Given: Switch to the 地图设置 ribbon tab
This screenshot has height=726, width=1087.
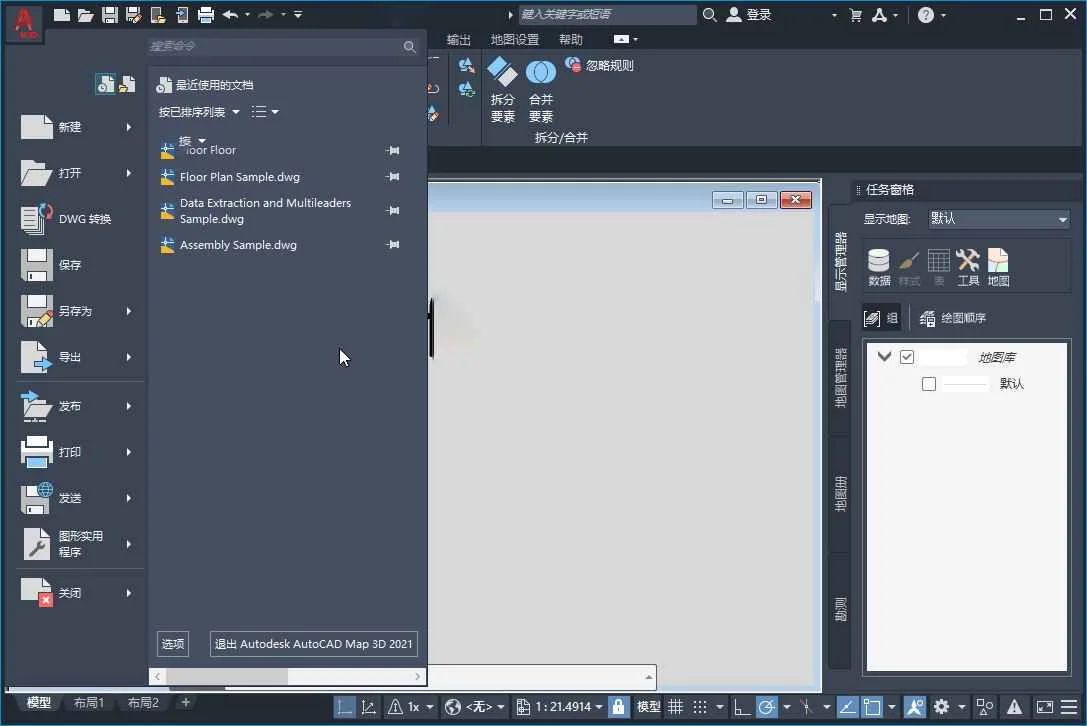Looking at the screenshot, I should pos(514,40).
